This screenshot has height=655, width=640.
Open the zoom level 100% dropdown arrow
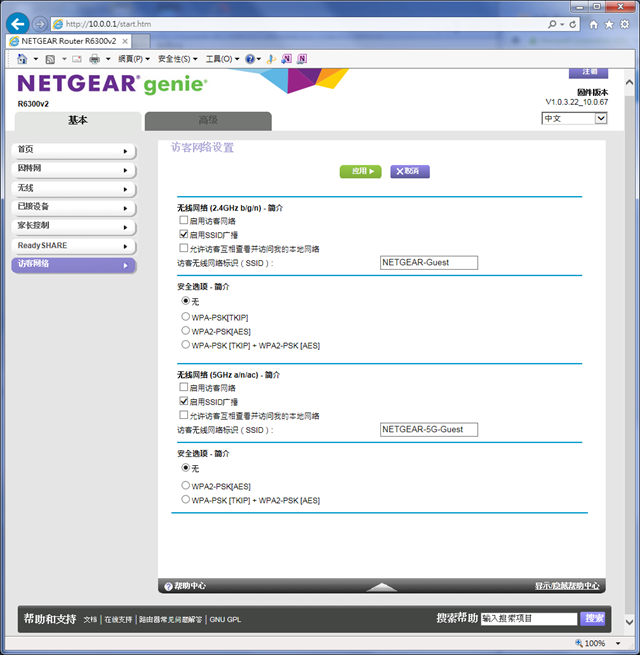tap(618, 643)
